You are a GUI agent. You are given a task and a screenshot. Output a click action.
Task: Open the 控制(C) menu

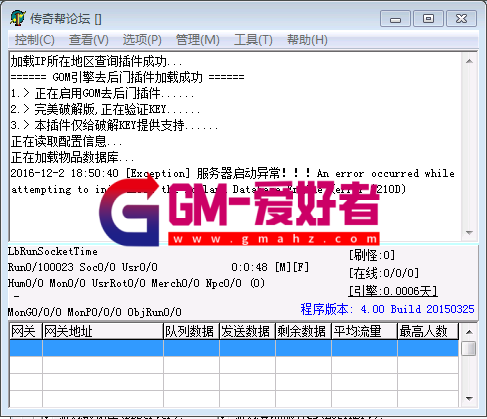click(x=34, y=40)
